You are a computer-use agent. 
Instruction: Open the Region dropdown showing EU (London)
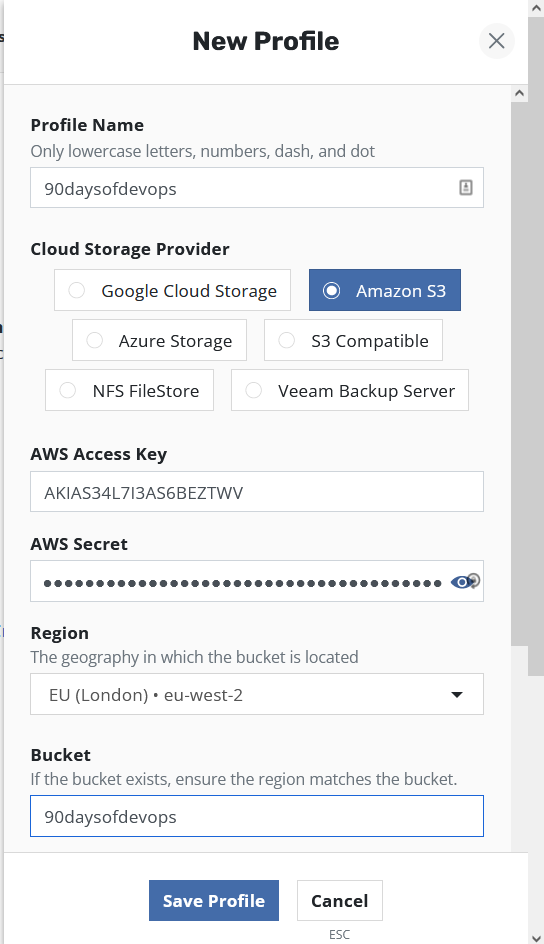[x=257, y=694]
